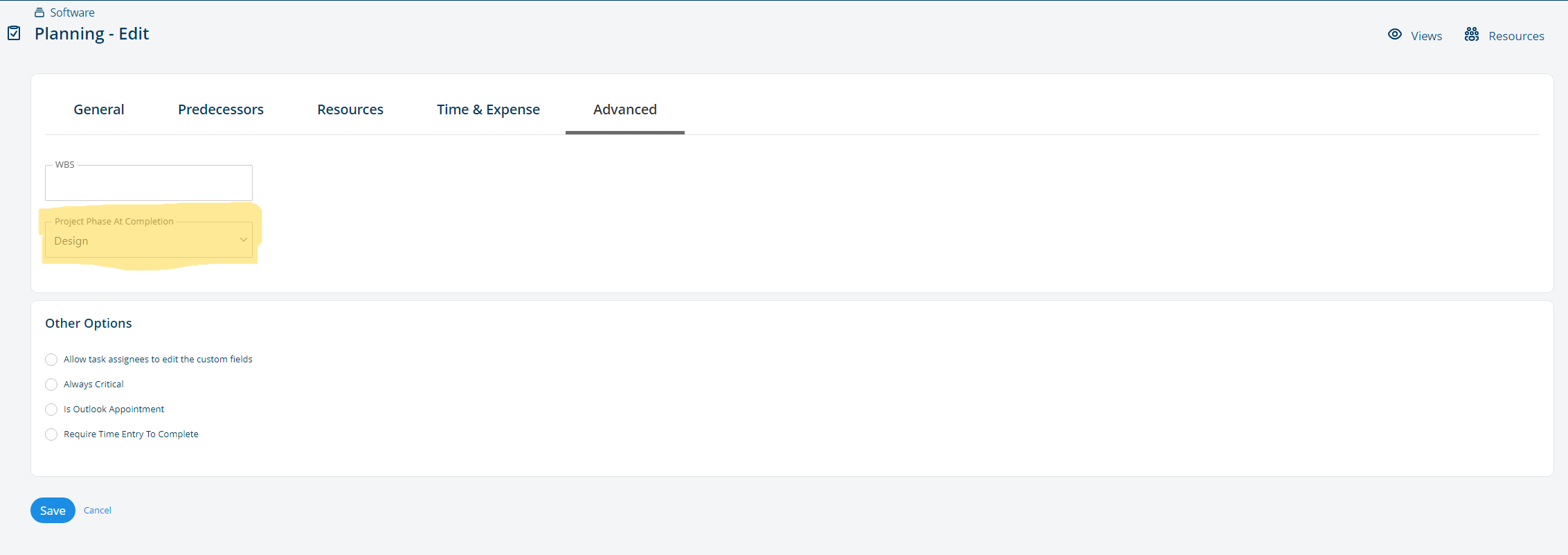Click the Software briefcase icon
The height and width of the screenshot is (555, 1568).
click(39, 12)
